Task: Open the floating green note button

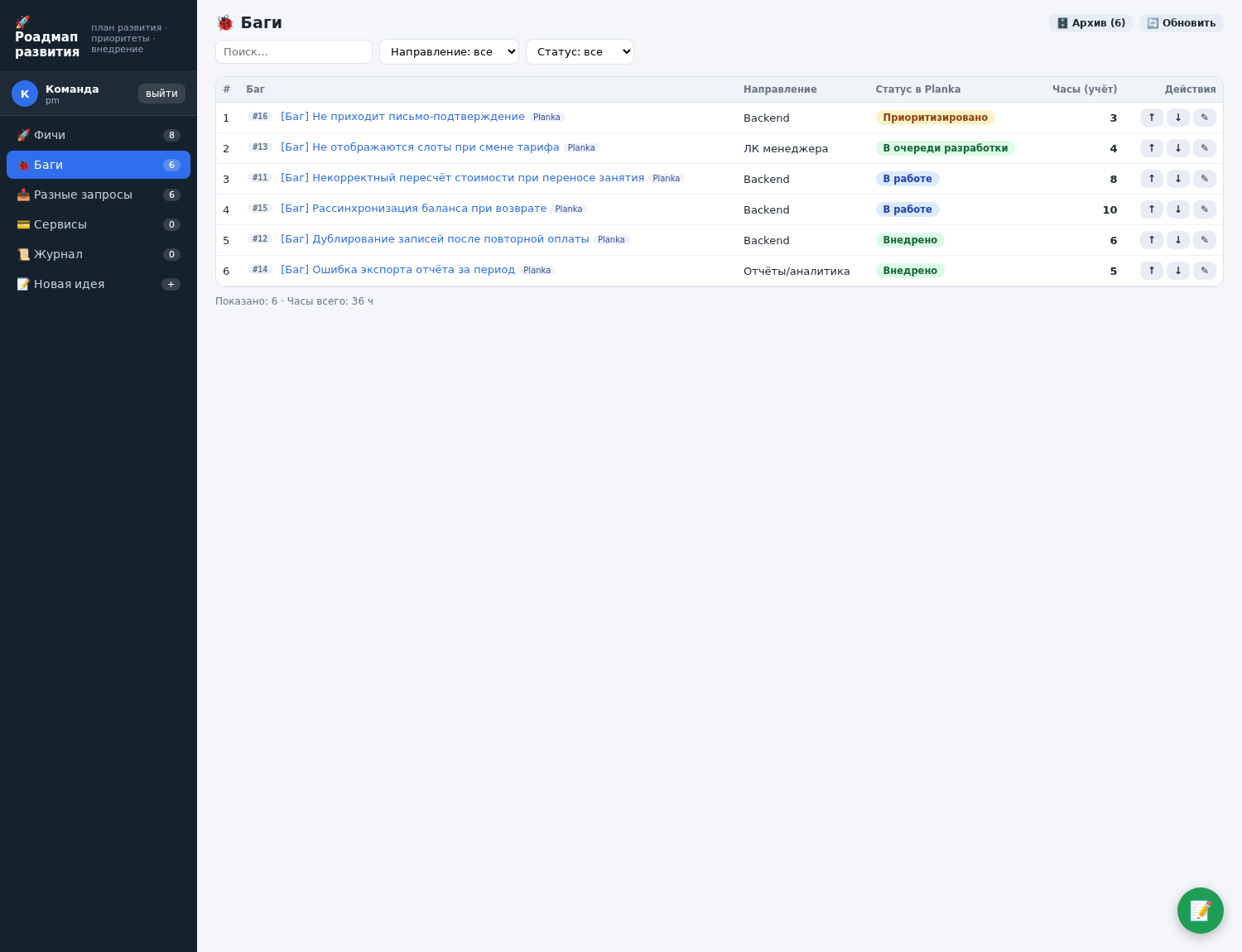Action: [x=1200, y=911]
